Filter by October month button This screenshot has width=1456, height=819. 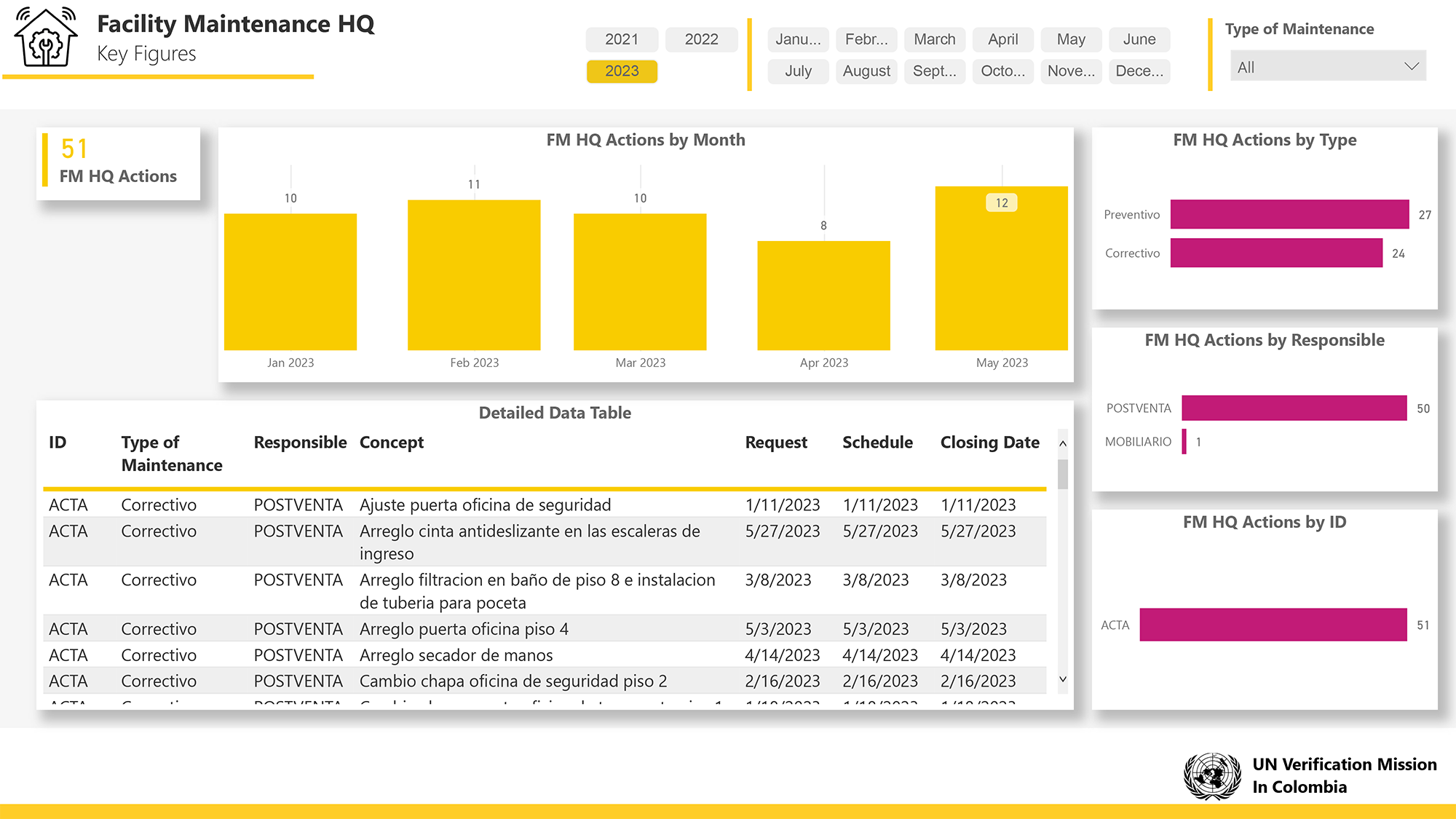1003,71
